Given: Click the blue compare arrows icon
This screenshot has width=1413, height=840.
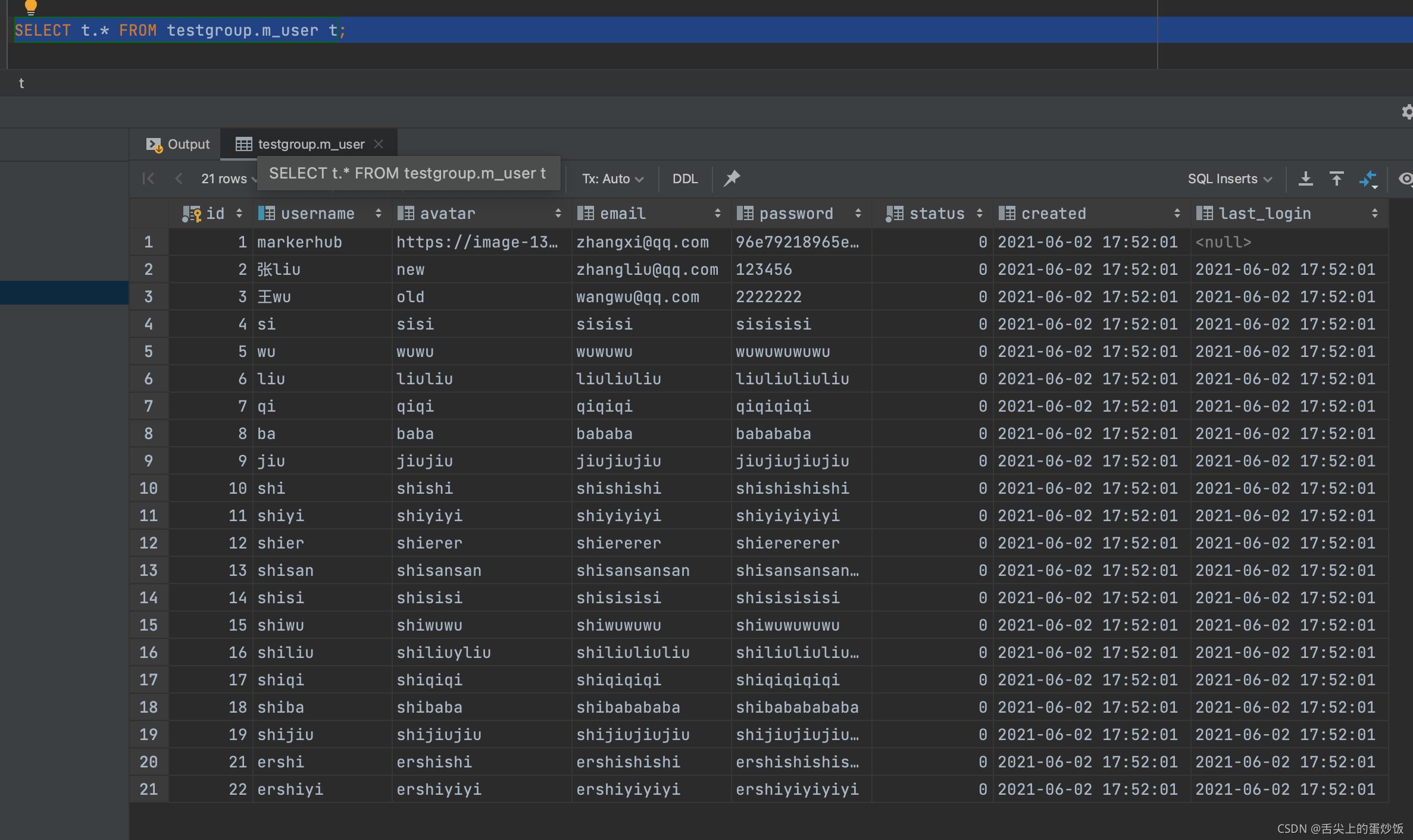Looking at the screenshot, I should 1368,178.
